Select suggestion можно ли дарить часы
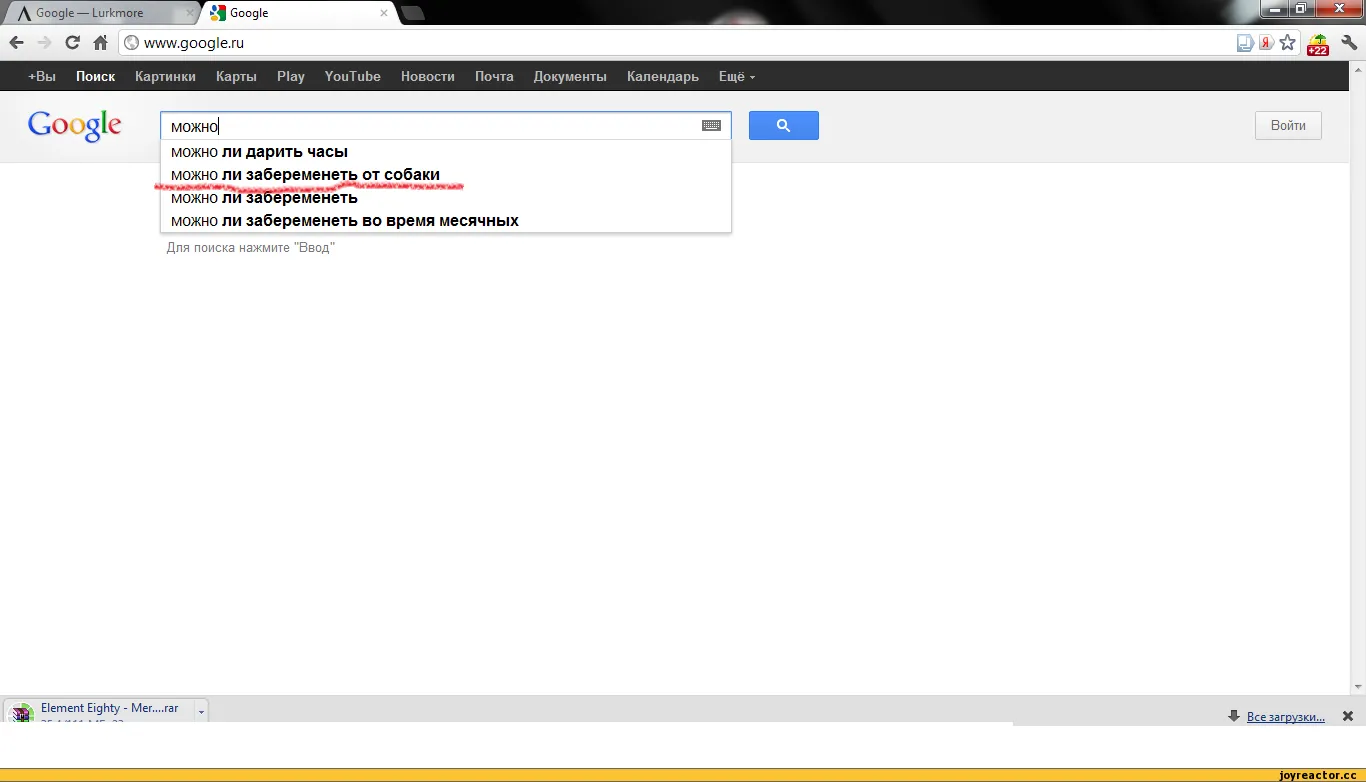 tap(446, 152)
